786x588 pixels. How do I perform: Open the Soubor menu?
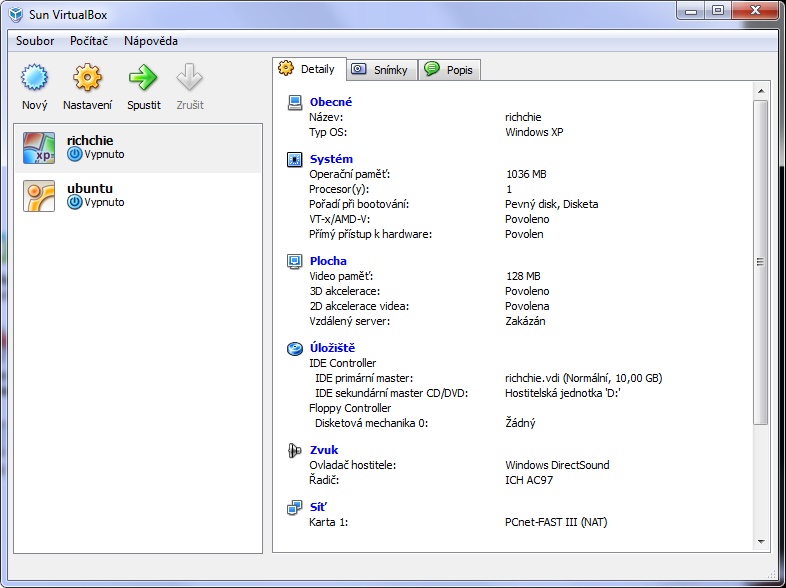coord(35,41)
